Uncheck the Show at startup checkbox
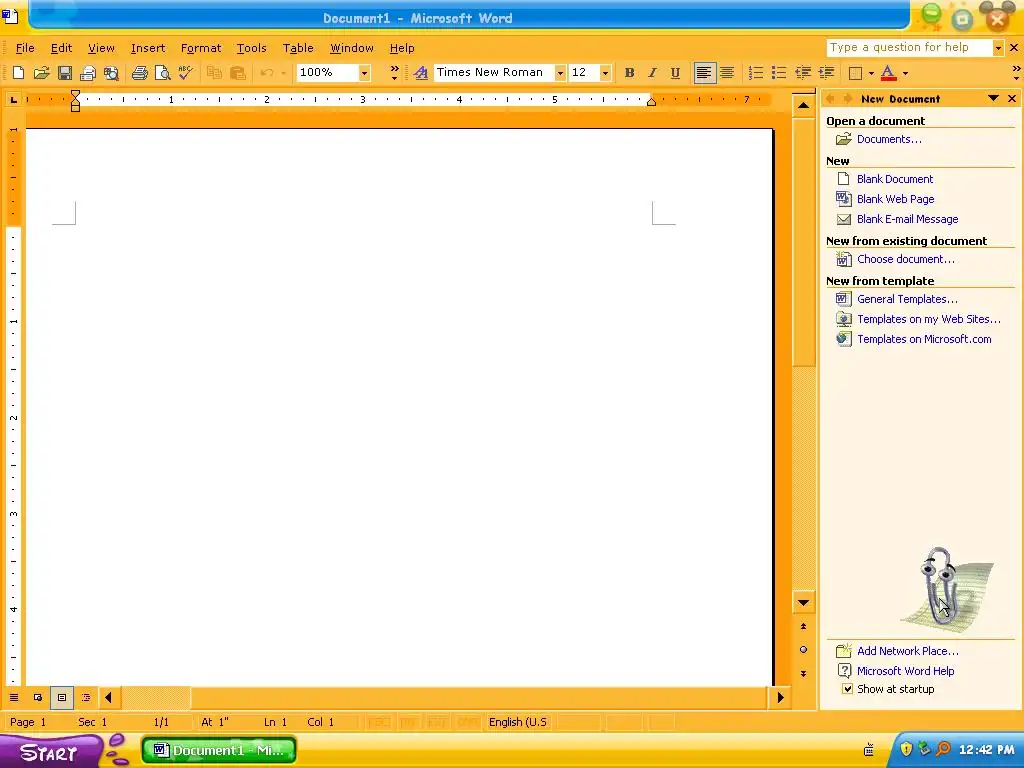This screenshot has height=768, width=1024. click(847, 689)
